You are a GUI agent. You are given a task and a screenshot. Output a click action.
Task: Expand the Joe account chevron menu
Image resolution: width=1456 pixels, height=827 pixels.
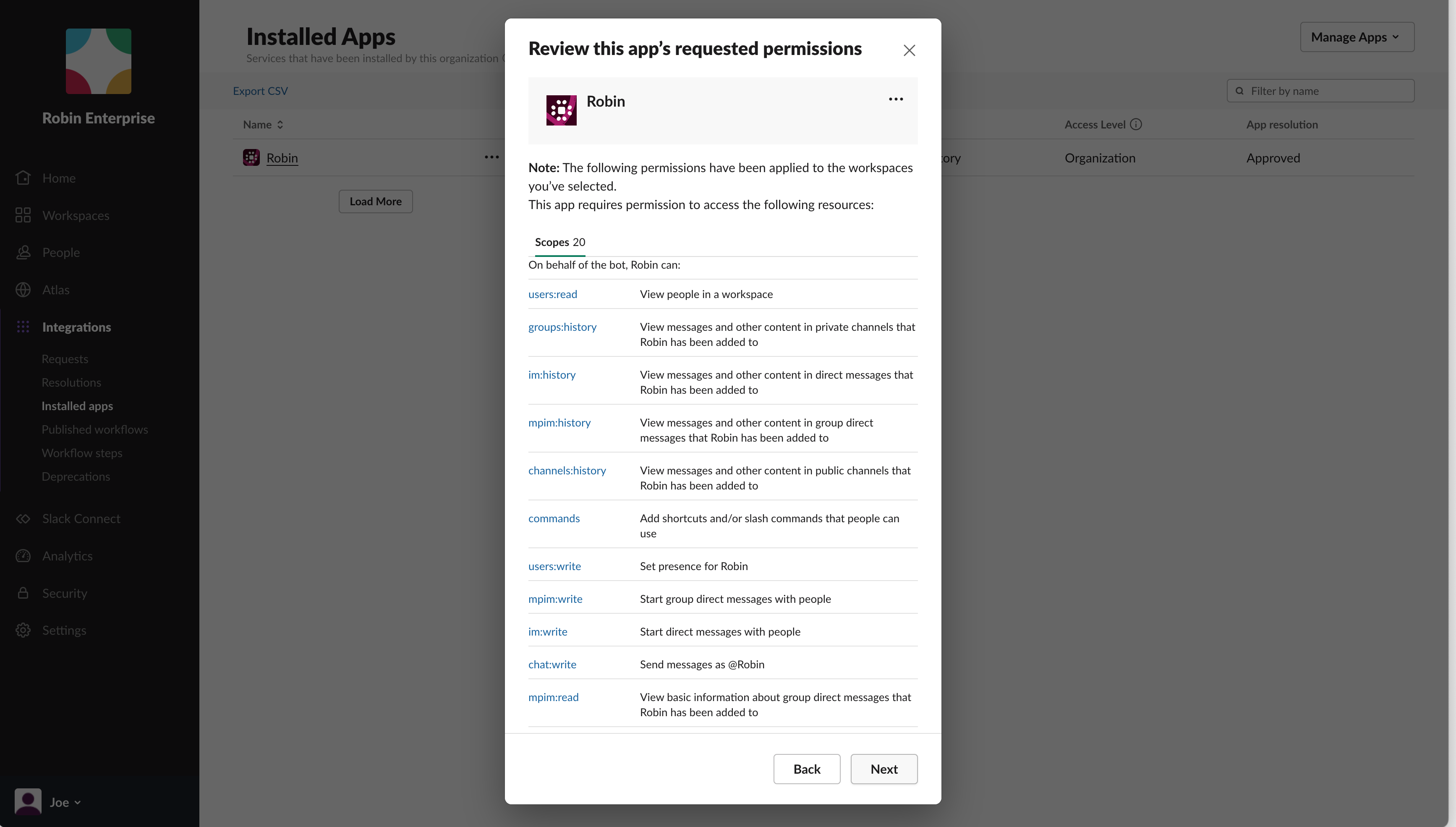pos(78,803)
